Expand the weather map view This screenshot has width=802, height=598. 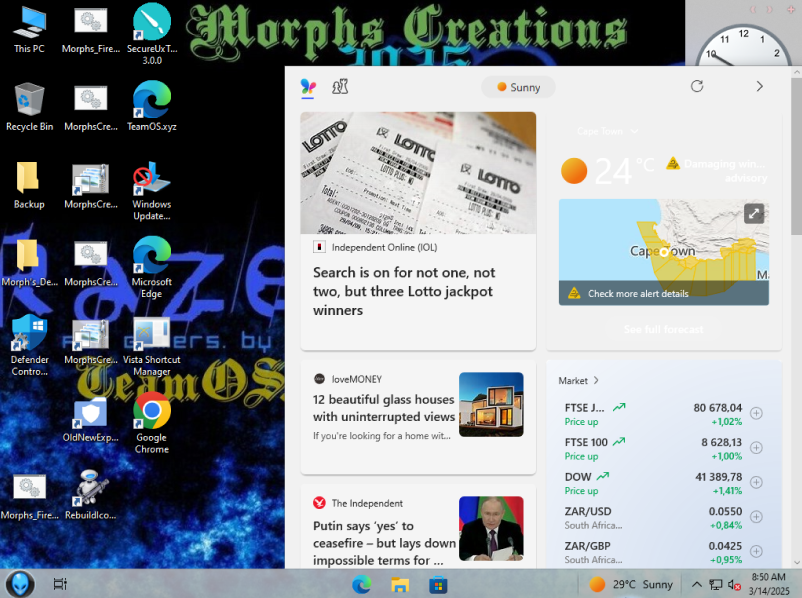pos(754,213)
